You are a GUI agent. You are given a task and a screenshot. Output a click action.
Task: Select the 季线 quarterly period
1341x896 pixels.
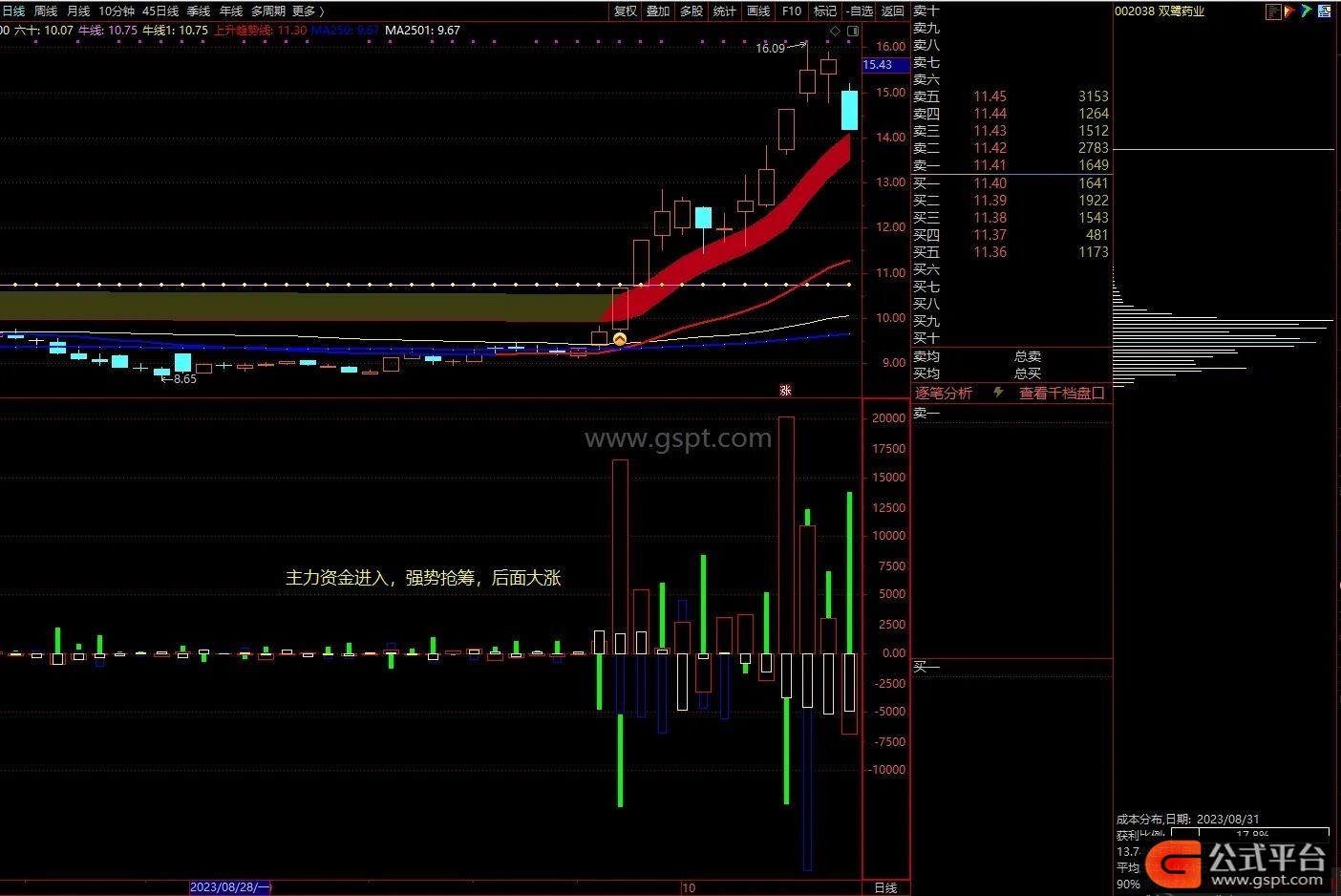(199, 11)
